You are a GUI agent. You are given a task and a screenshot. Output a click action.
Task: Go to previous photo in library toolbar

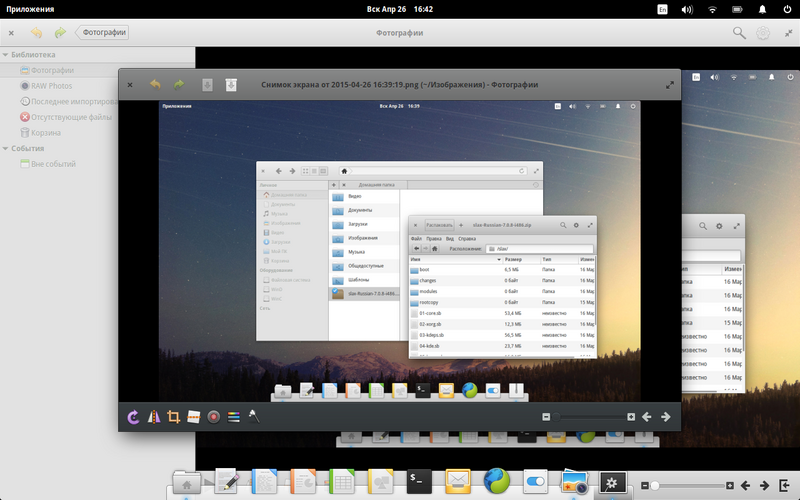(x=745, y=485)
